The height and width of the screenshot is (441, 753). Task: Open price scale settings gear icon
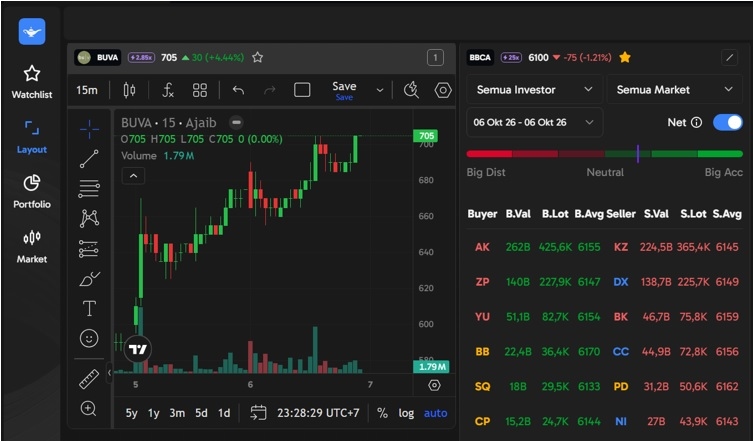[x=434, y=385]
